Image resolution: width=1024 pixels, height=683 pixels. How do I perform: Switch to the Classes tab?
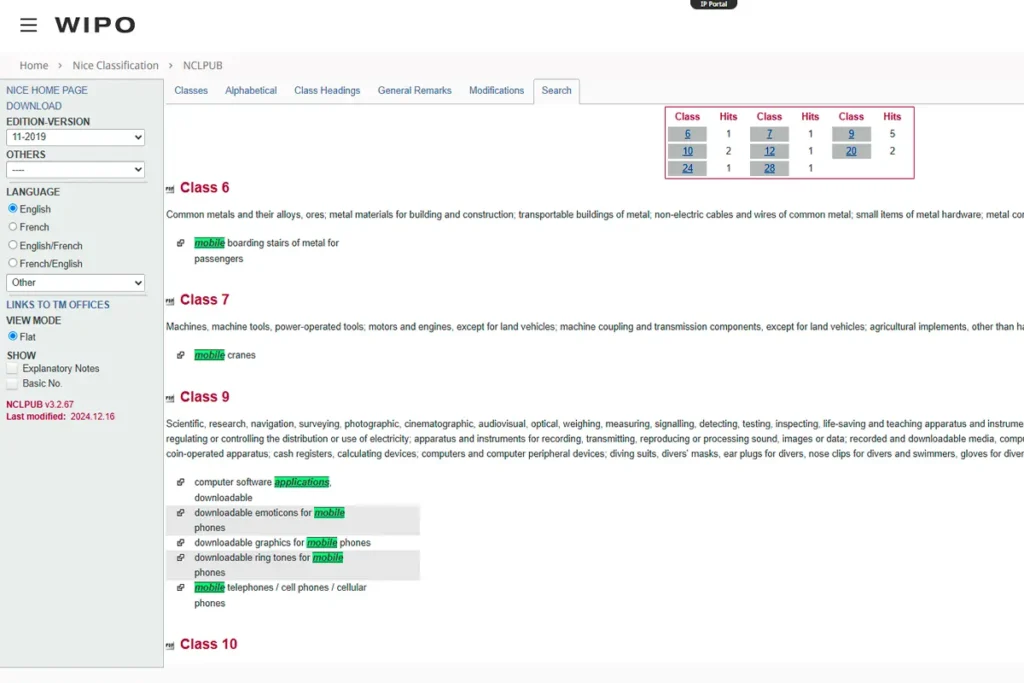click(191, 91)
